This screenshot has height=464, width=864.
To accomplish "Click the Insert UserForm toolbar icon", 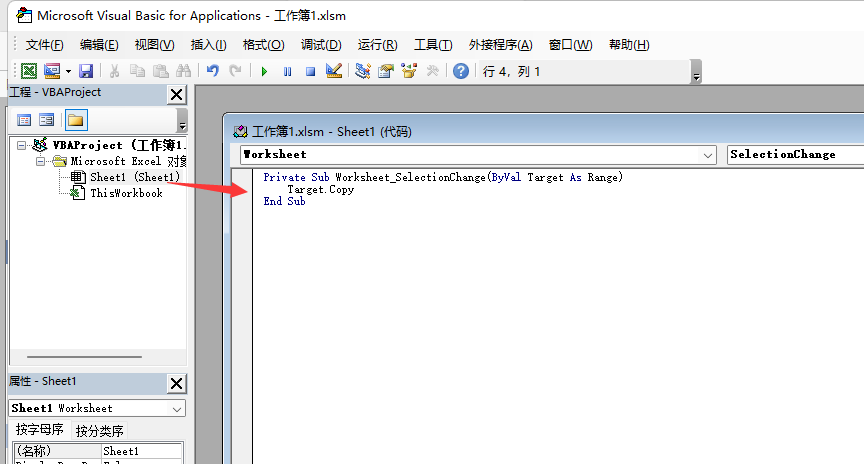I will pos(52,71).
